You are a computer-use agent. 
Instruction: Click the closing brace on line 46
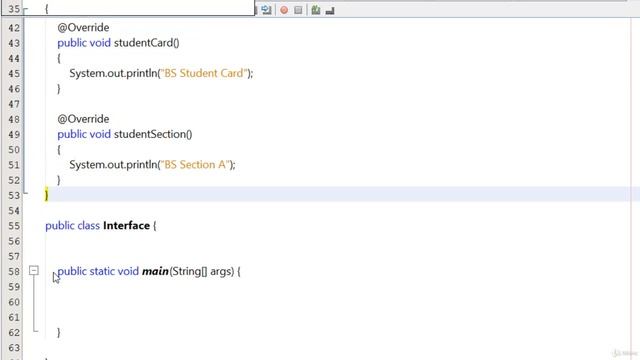click(59, 89)
